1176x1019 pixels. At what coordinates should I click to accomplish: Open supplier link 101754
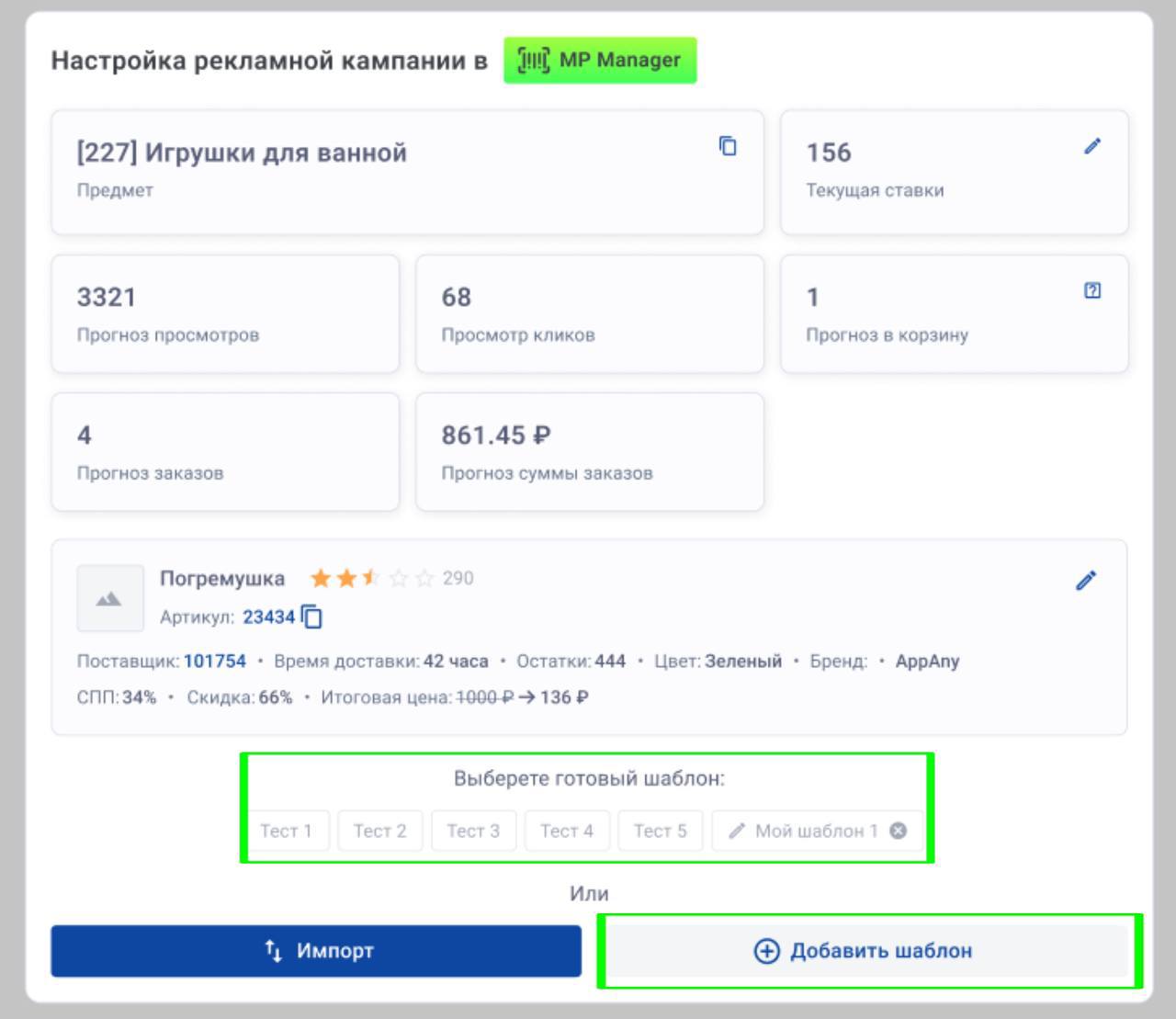(x=215, y=661)
